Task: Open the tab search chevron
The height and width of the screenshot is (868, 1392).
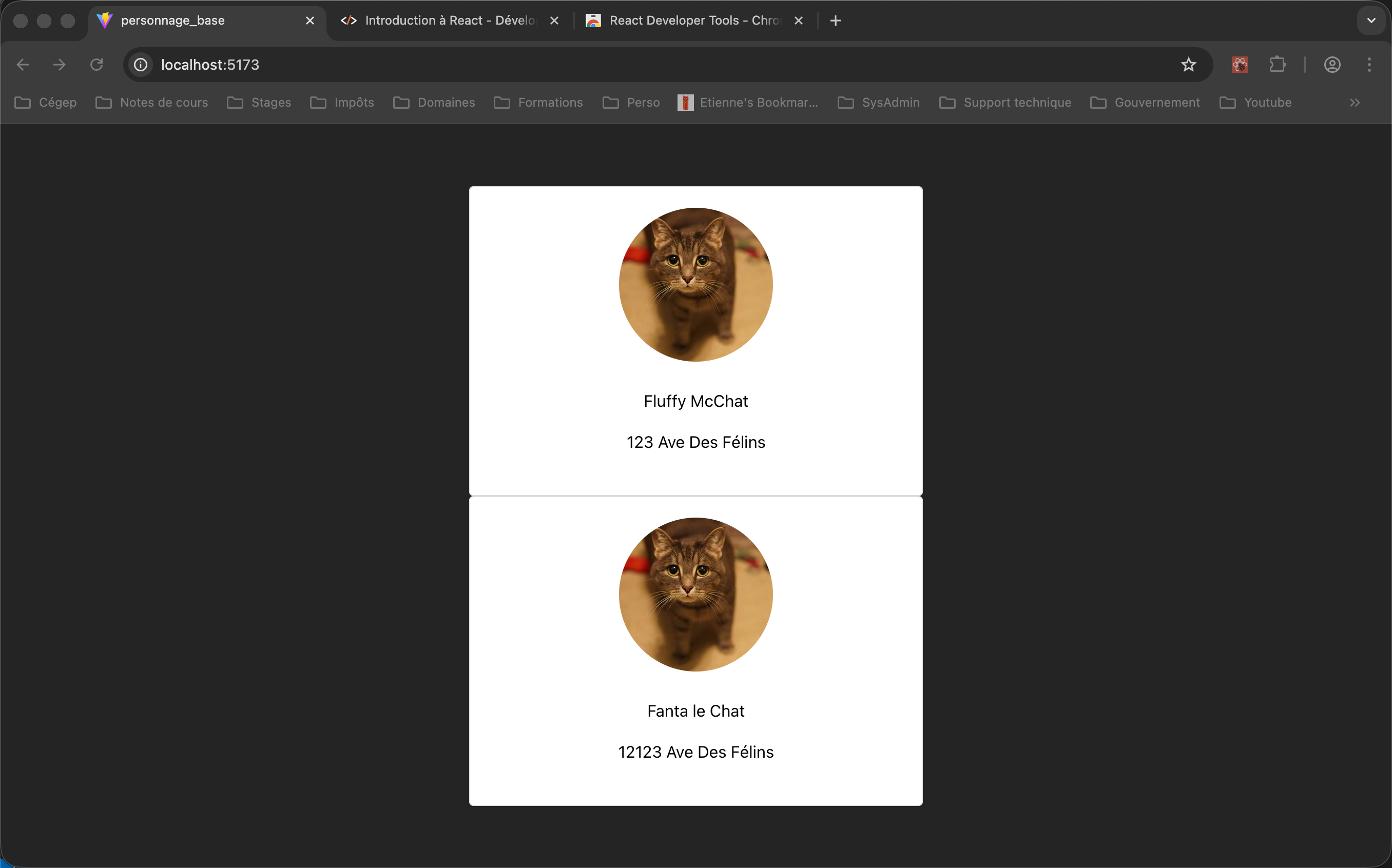Action: [1371, 20]
